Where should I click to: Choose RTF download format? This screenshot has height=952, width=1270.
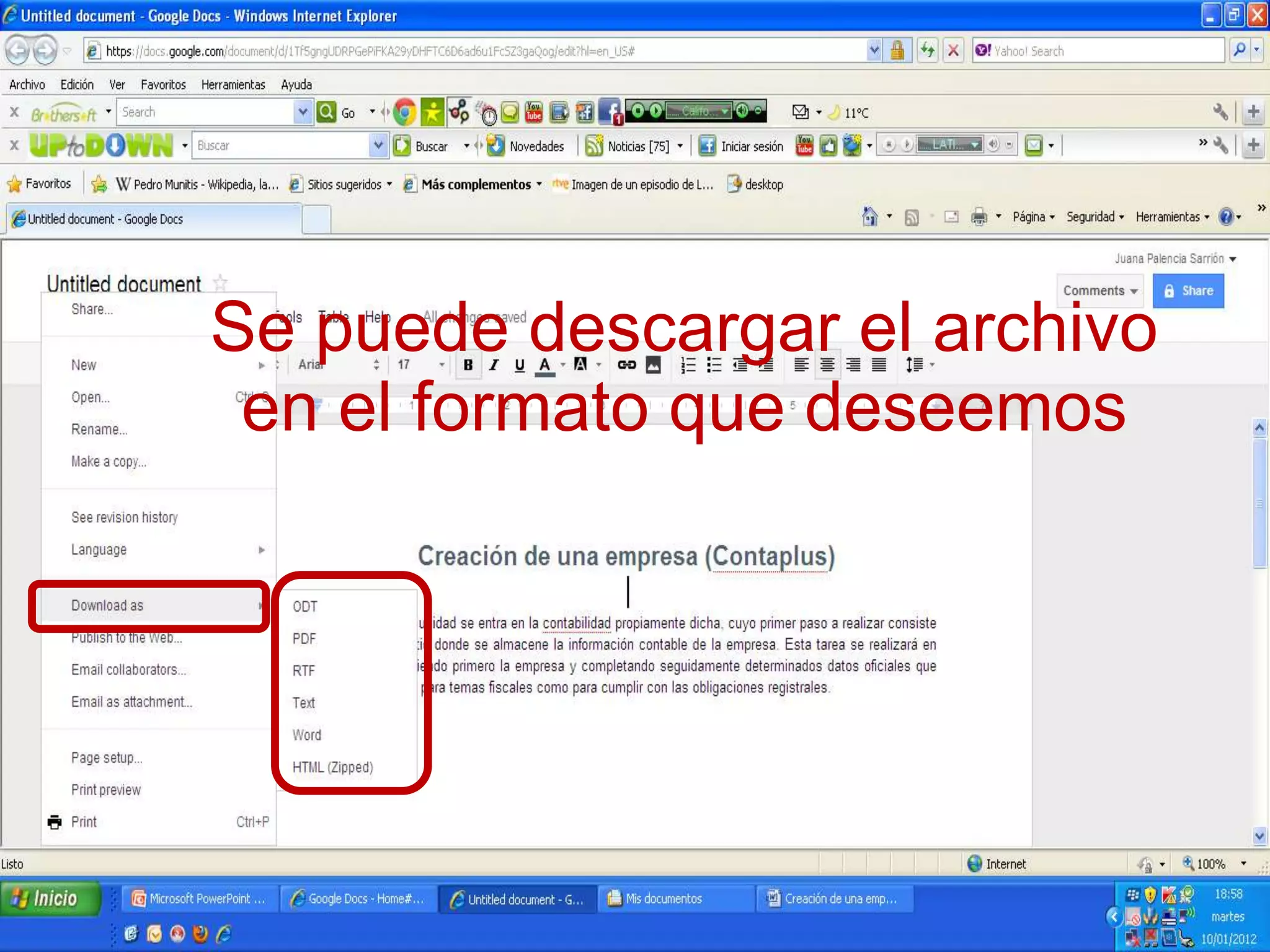coord(304,671)
